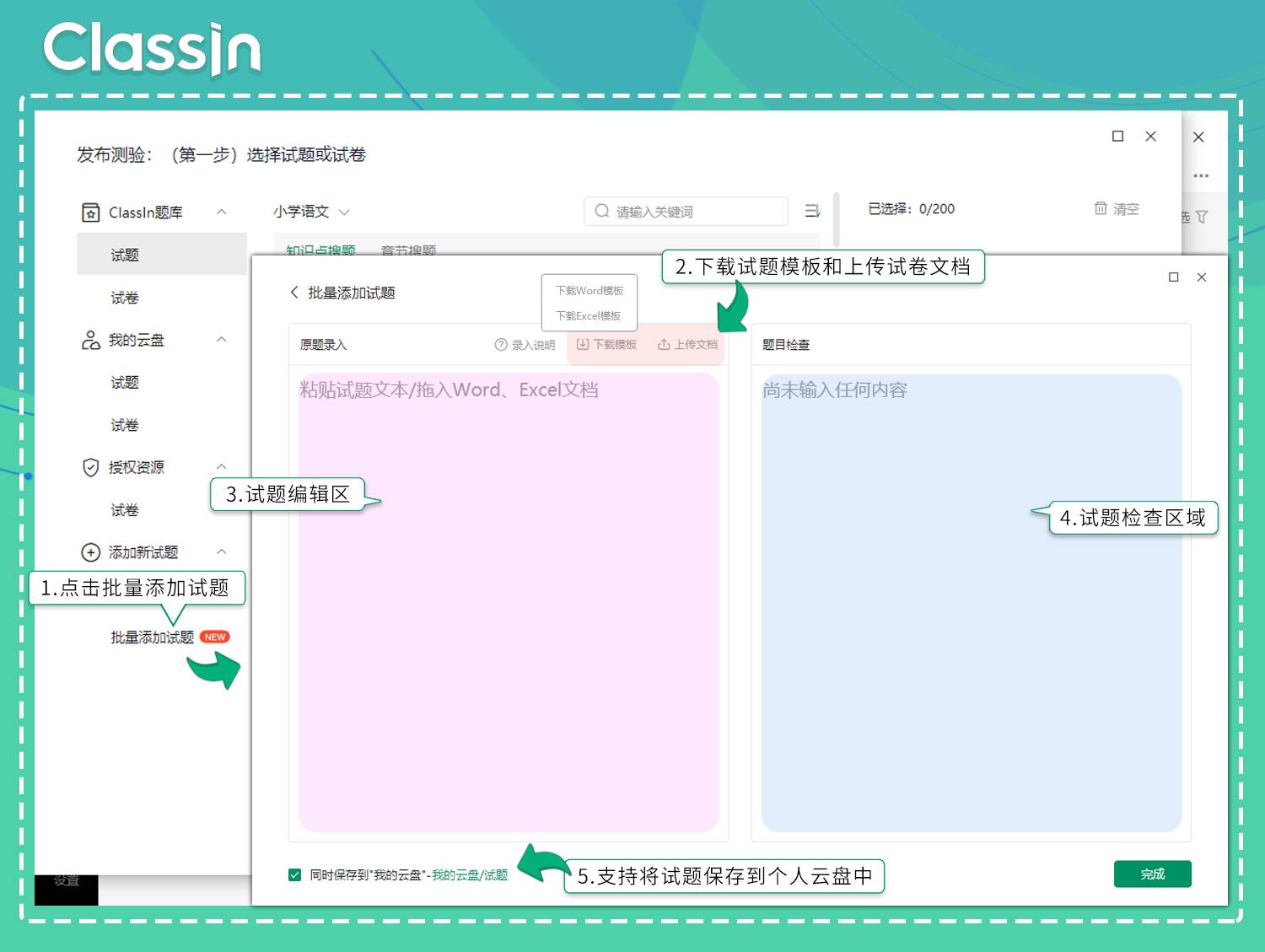Screen dimensions: 1265x952
Task: Click the scrollbar beside the question list
Action: pyautogui.click(x=836, y=219)
